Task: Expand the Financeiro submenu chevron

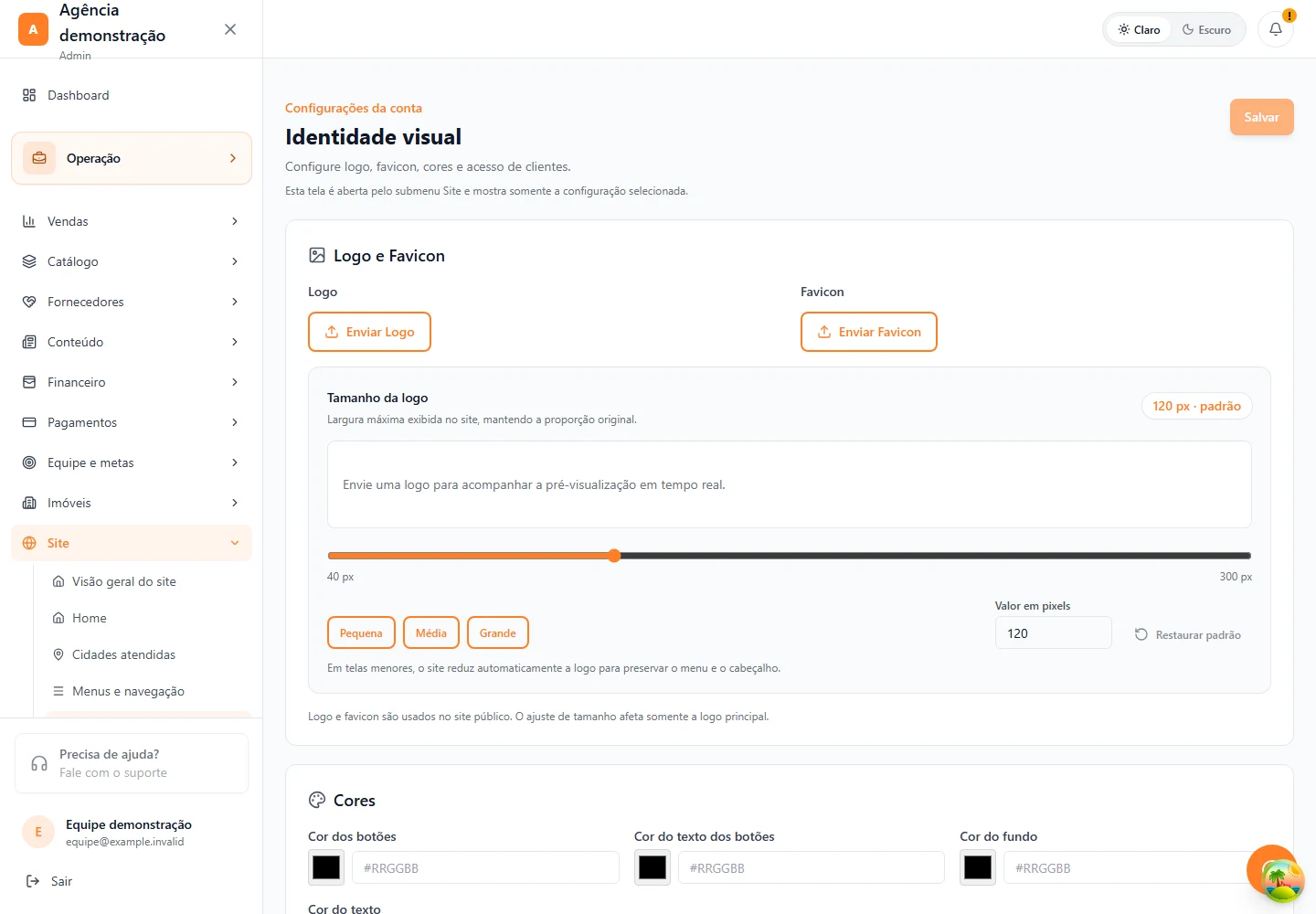Action: 235,382
